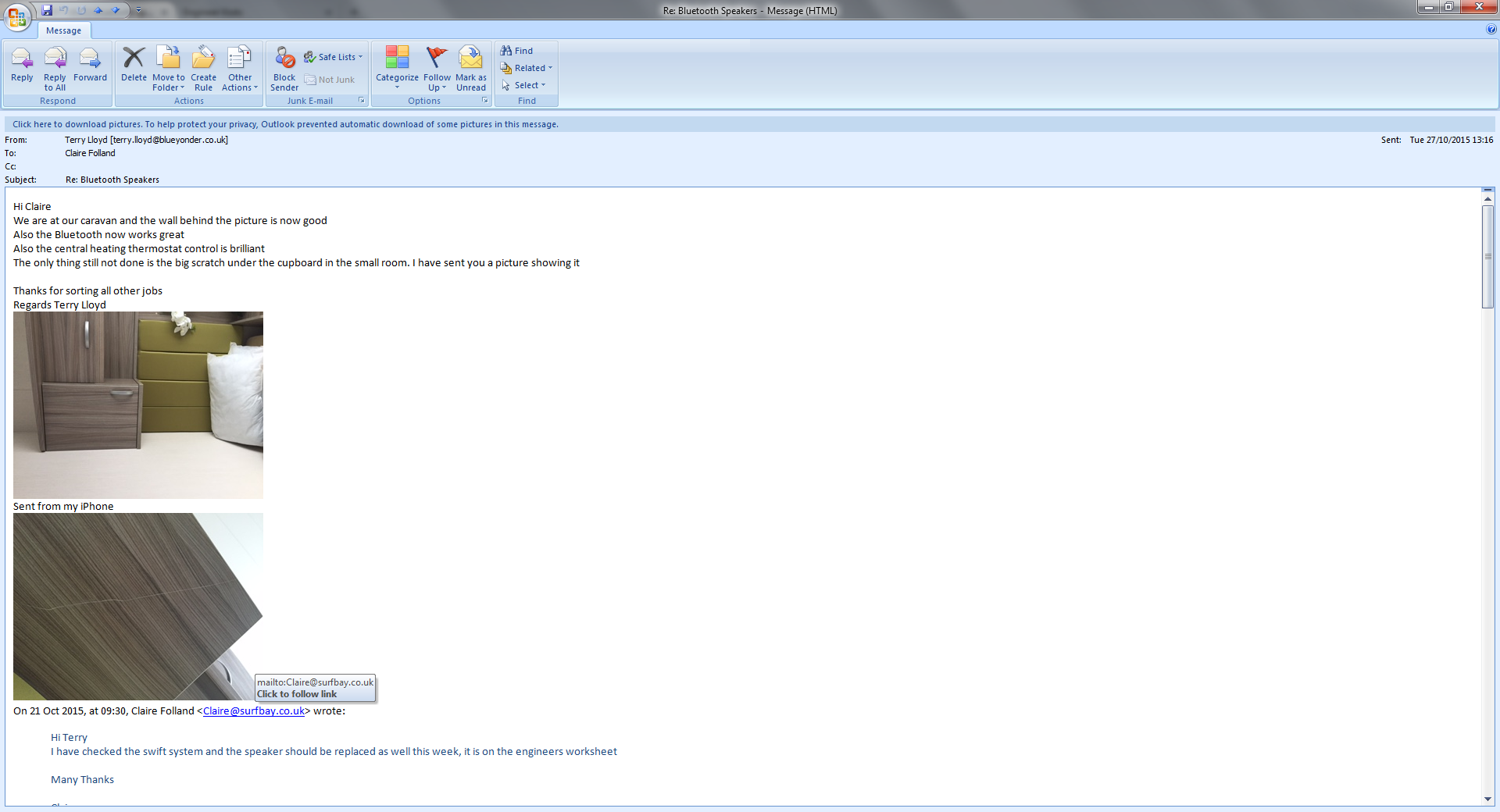Open the caravan cupboard photo
The width and height of the screenshot is (1500, 812).
[x=138, y=405]
